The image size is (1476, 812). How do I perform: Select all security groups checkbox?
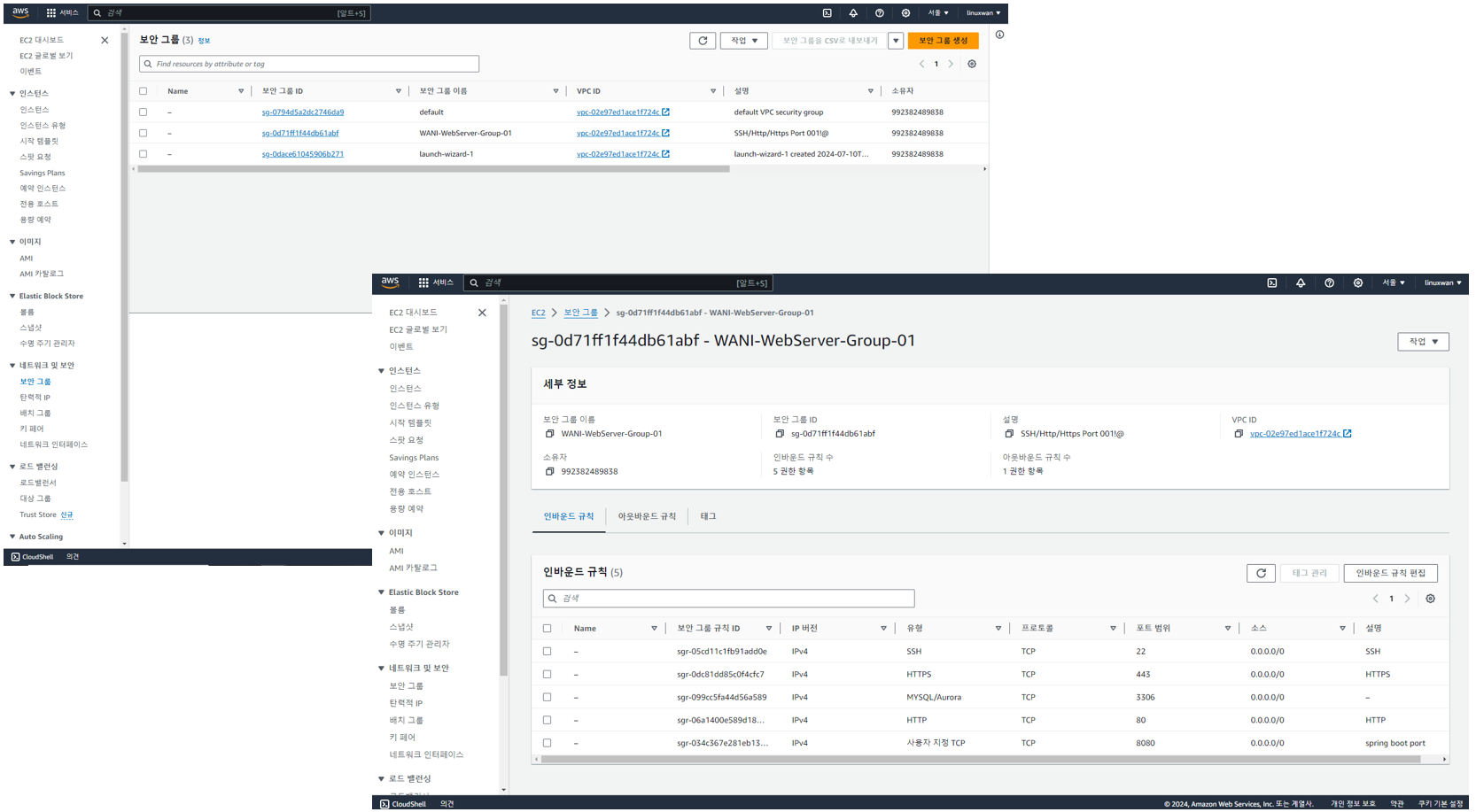[x=143, y=91]
